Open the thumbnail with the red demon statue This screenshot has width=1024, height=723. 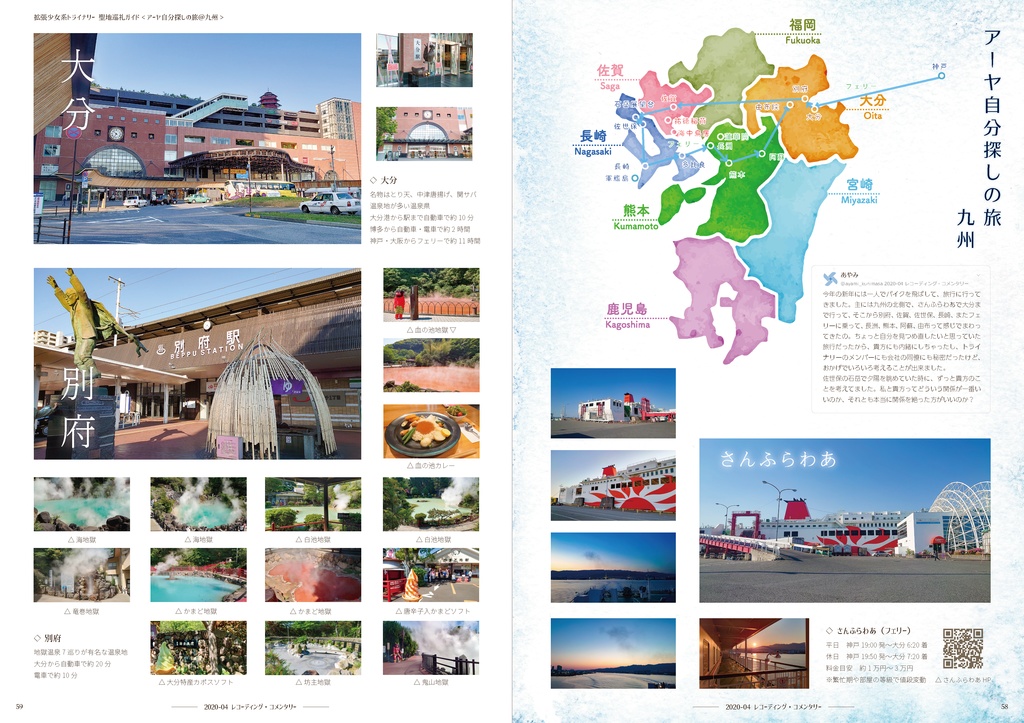coord(431,295)
